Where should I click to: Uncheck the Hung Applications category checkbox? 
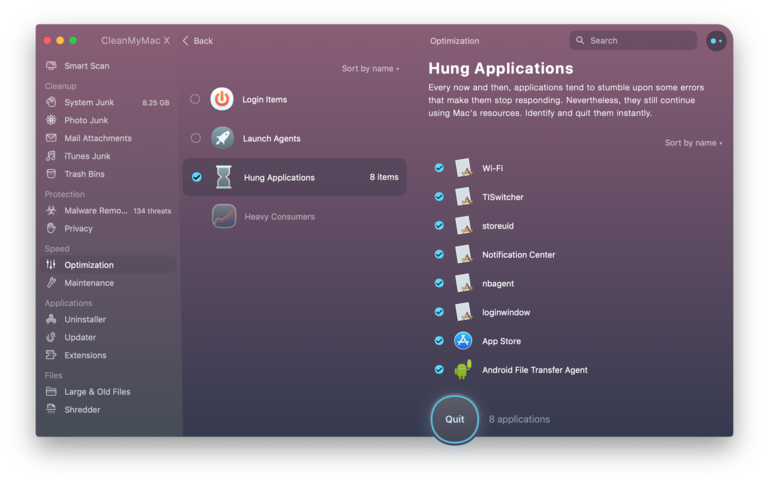tap(197, 177)
